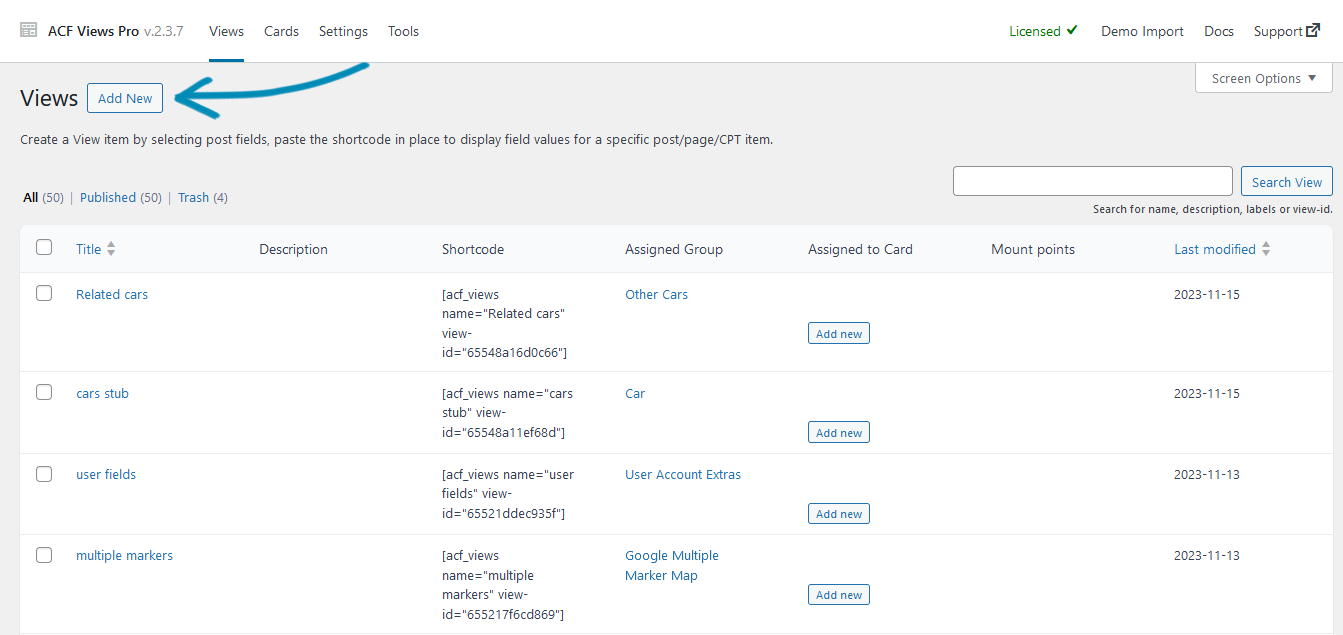Open the Trash filter link
Screen dimensions: 1343x635
pos(193,198)
